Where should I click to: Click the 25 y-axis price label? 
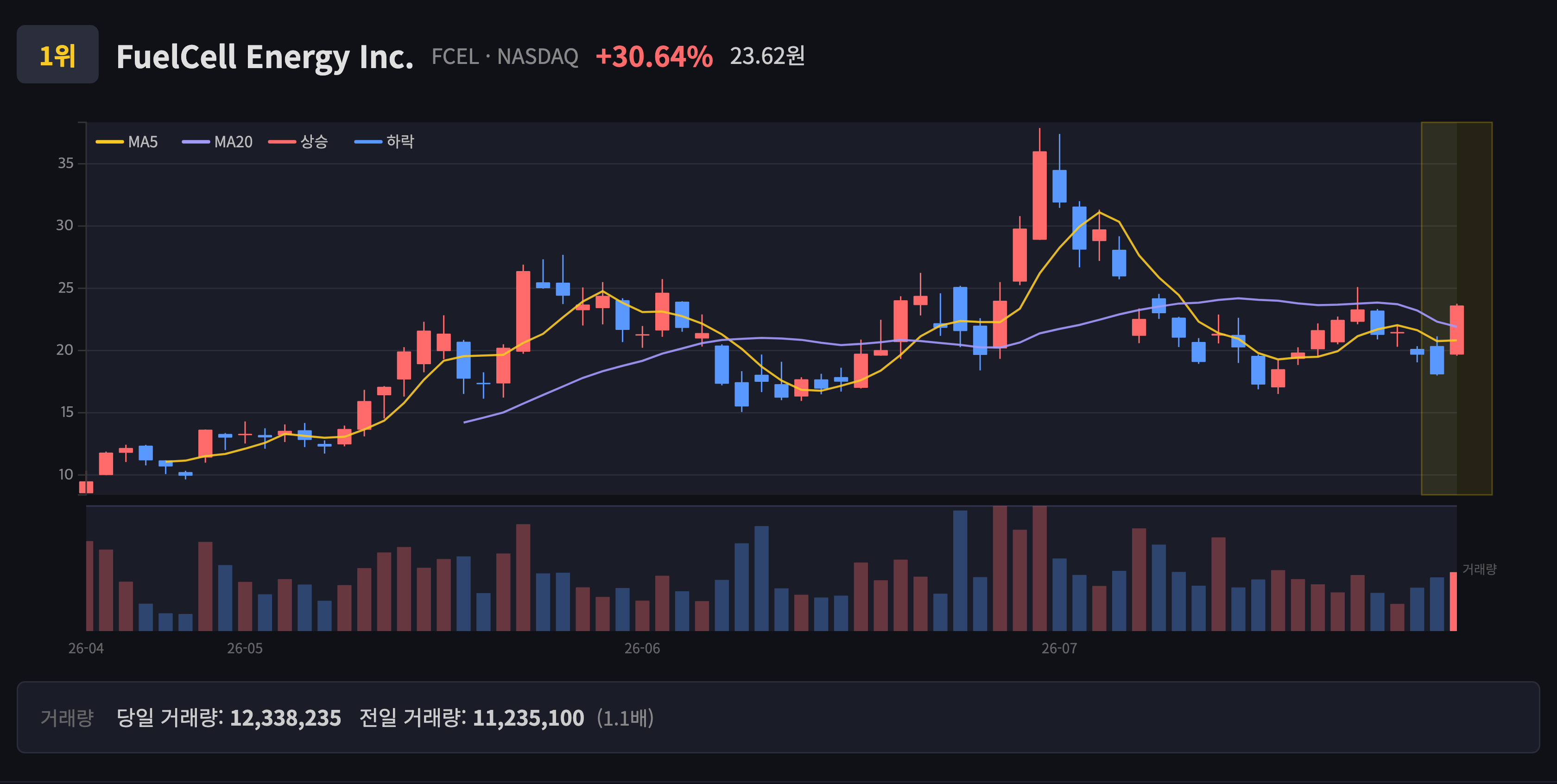coord(65,288)
